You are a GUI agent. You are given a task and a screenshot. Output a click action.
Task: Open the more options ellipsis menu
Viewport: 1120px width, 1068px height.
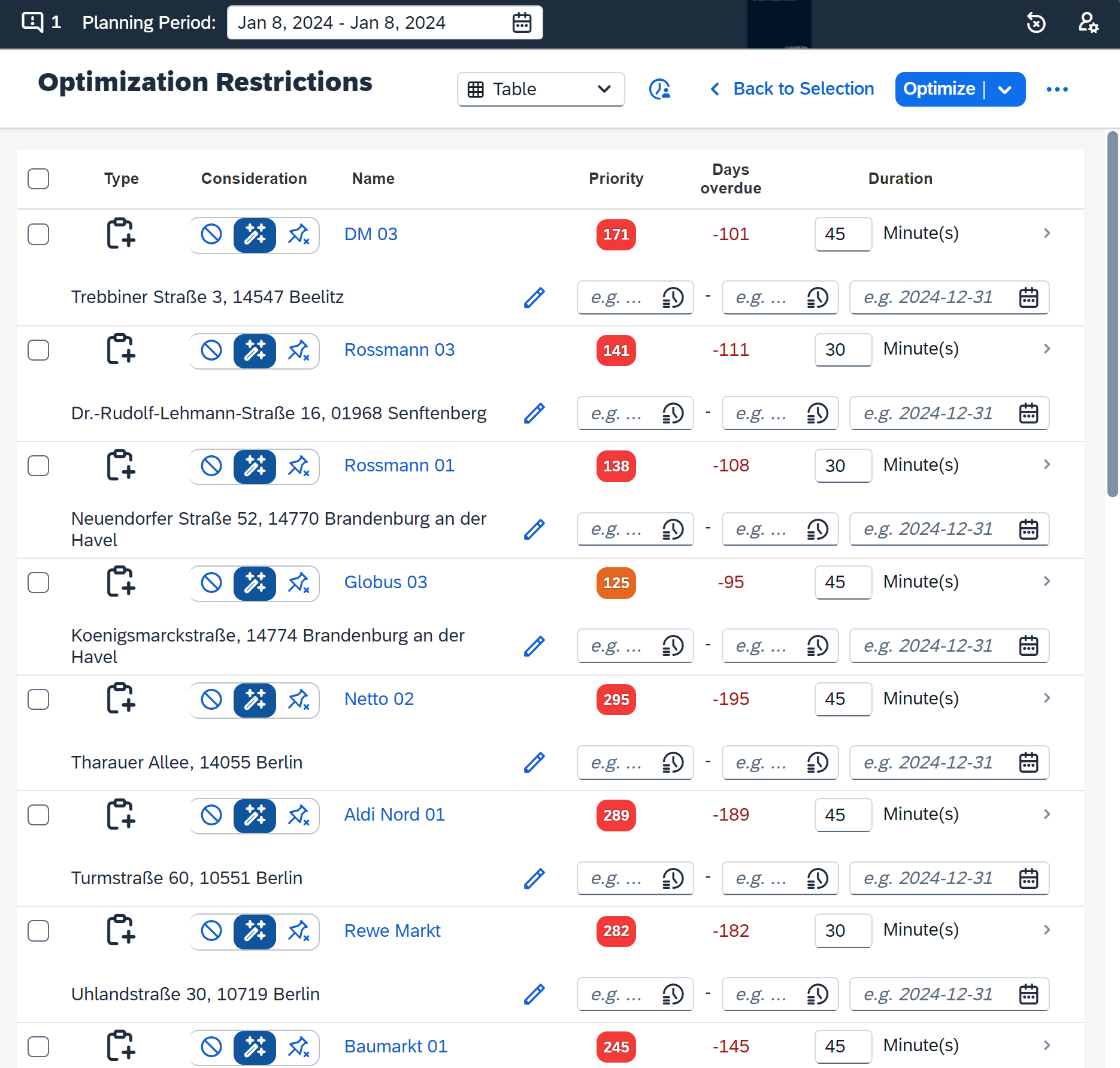point(1057,89)
